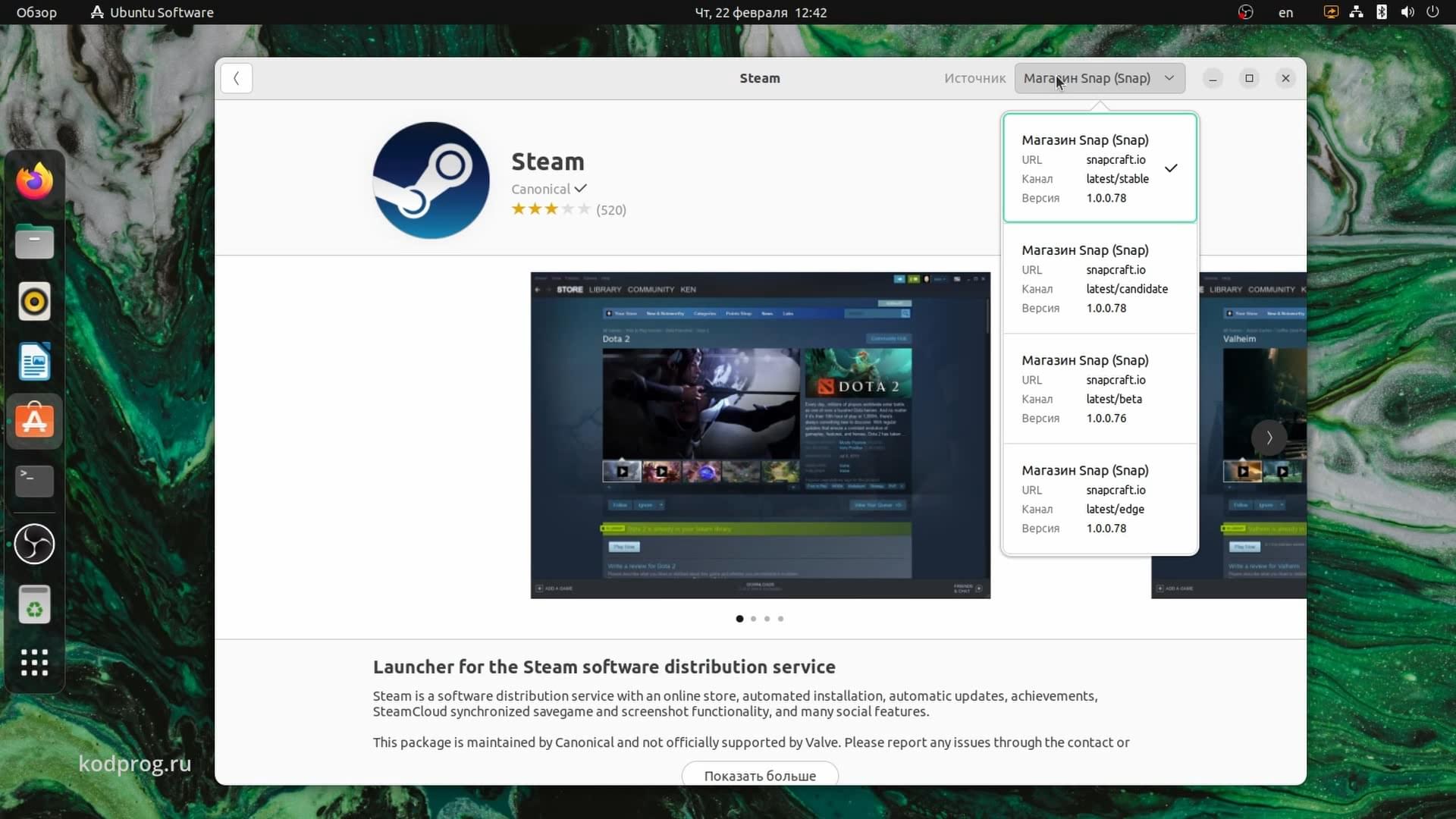
Task: Open Terminal from the dock
Action: 34,481
